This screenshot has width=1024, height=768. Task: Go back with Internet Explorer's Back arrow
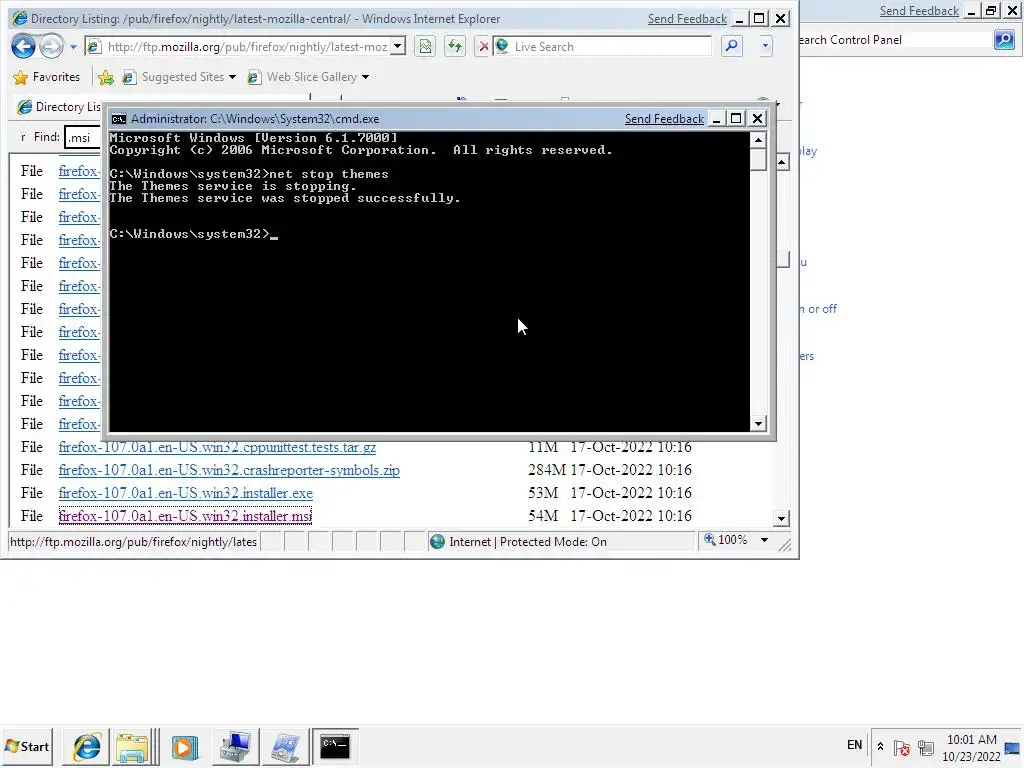[23, 46]
